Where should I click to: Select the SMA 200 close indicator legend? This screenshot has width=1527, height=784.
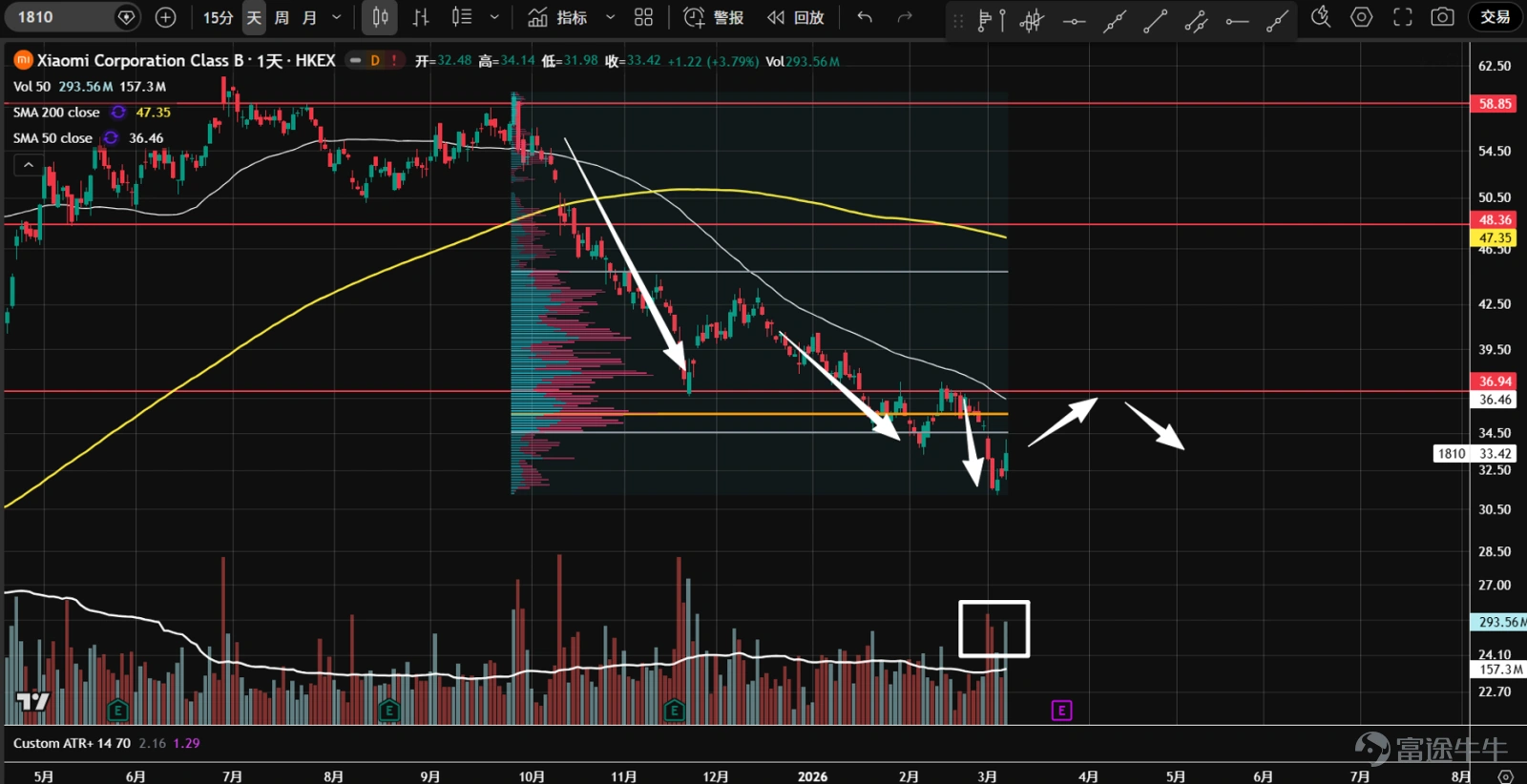(56, 112)
